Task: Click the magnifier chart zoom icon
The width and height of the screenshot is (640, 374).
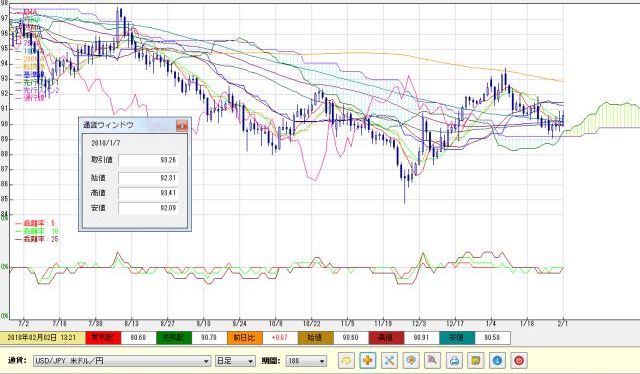Action: pos(433,361)
